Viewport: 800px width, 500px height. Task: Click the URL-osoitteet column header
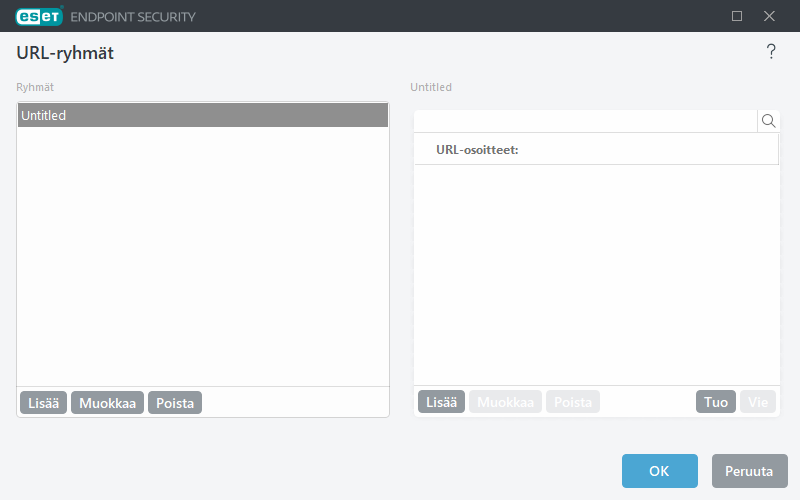[x=596, y=149]
